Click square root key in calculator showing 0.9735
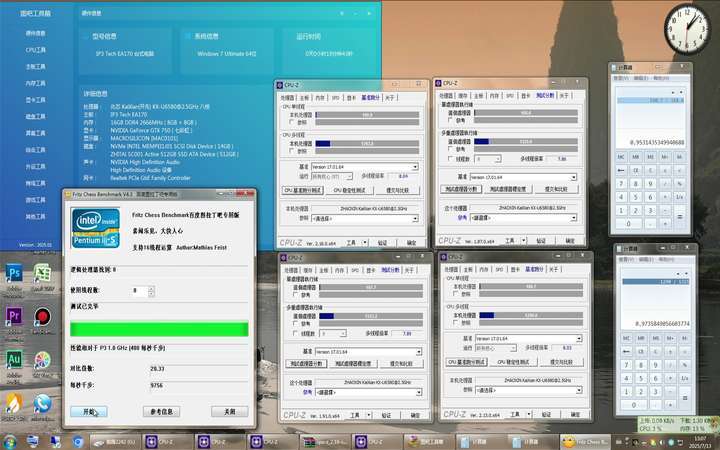720x450 pixels. [x=685, y=351]
